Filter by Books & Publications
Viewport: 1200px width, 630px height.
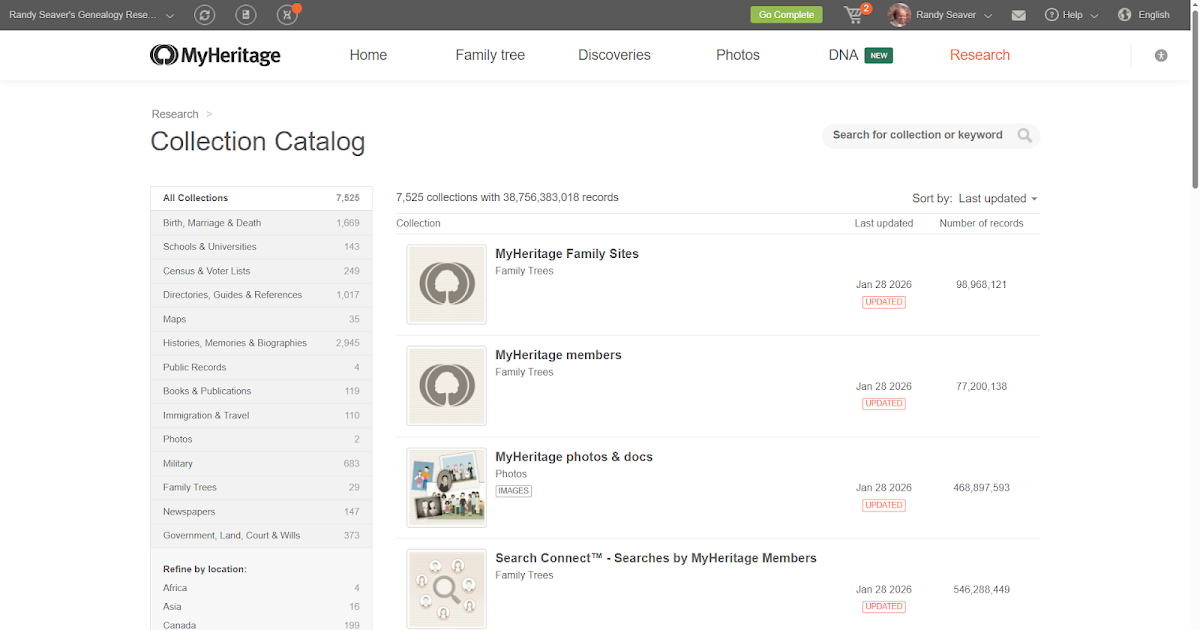tap(261, 391)
